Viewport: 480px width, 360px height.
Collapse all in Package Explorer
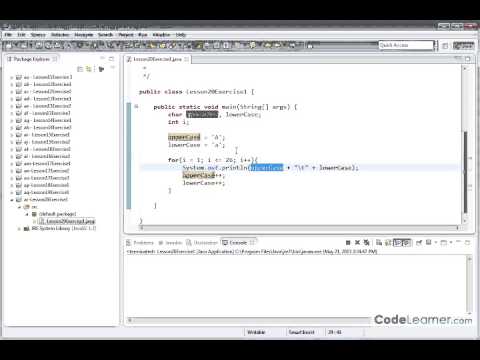pos(80,69)
